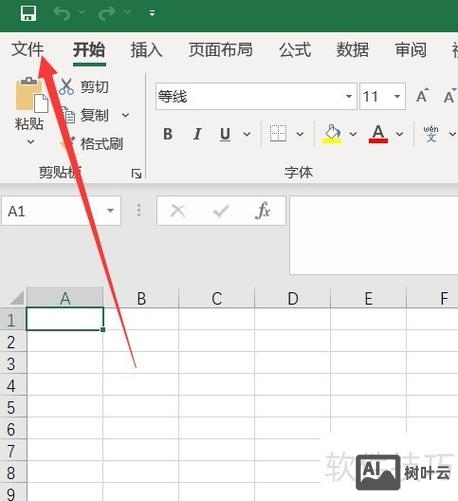Open the Underline style dropdown arrow
Screen dimensions: 458x501
point(247,134)
